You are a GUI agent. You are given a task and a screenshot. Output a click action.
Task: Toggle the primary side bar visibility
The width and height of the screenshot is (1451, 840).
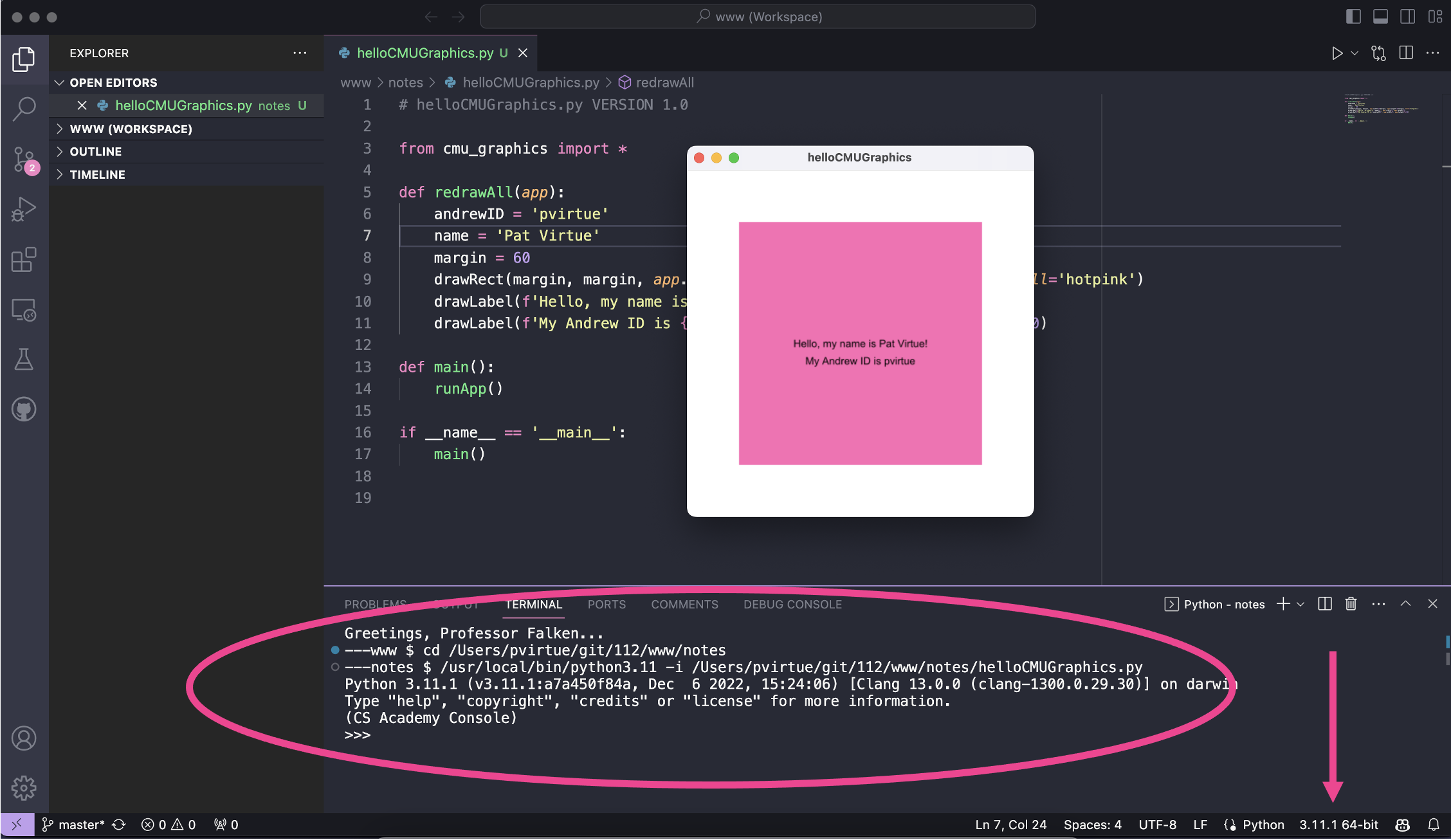point(1353,17)
